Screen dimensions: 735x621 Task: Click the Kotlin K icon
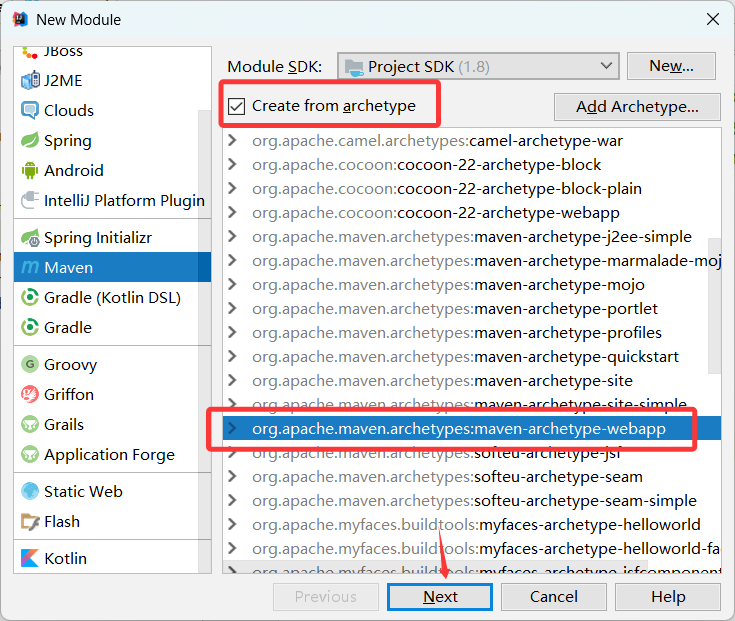30,558
